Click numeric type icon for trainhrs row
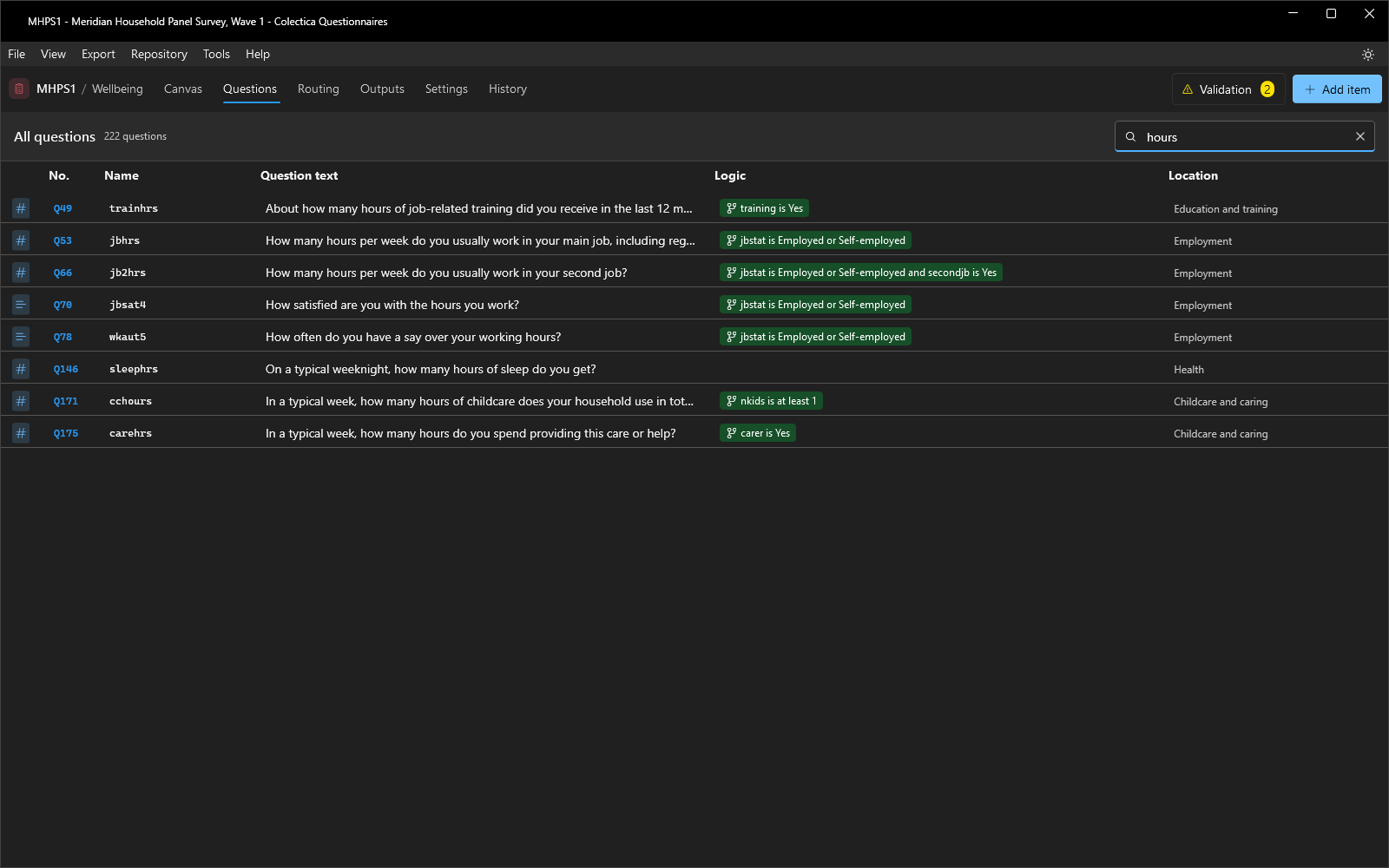This screenshot has height=868, width=1389. (x=21, y=208)
